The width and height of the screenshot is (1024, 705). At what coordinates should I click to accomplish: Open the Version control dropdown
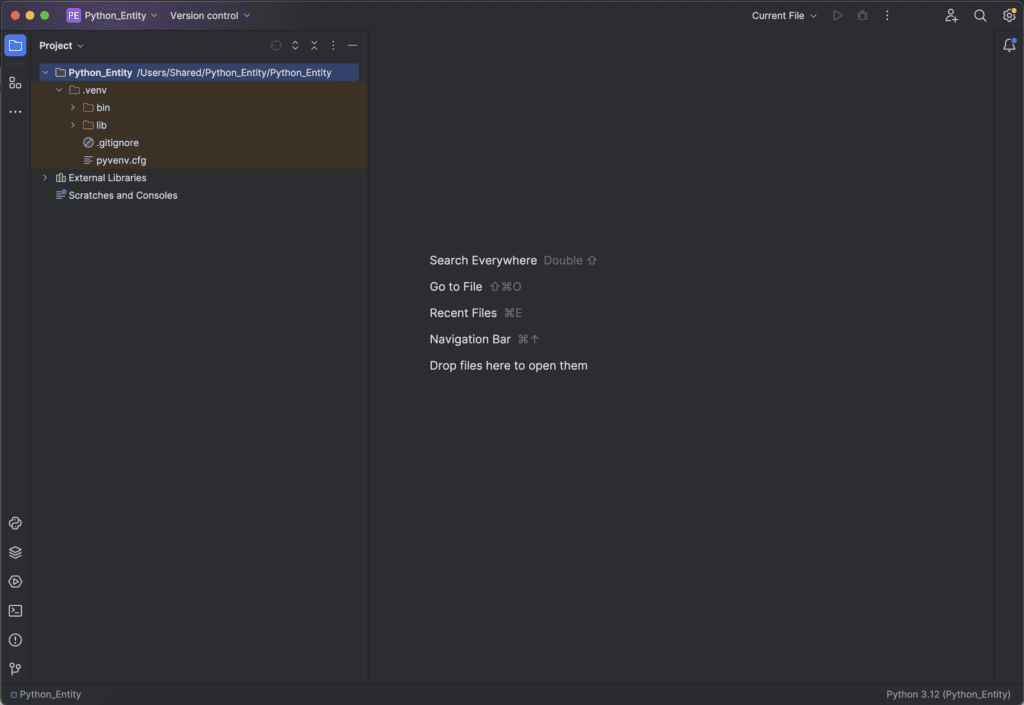(x=210, y=16)
